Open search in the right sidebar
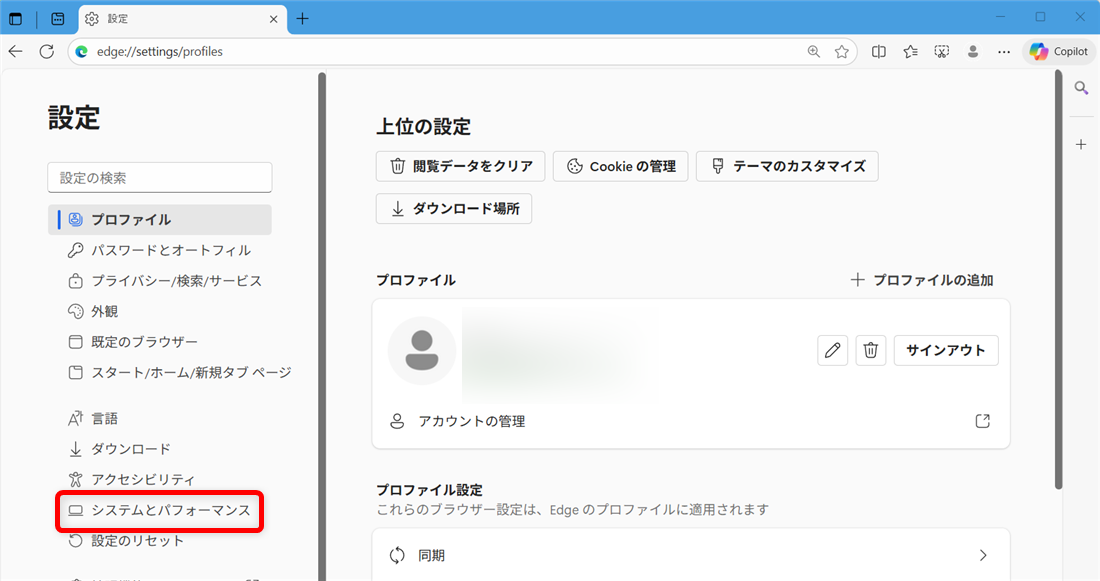The height and width of the screenshot is (581, 1100). pyautogui.click(x=1081, y=87)
